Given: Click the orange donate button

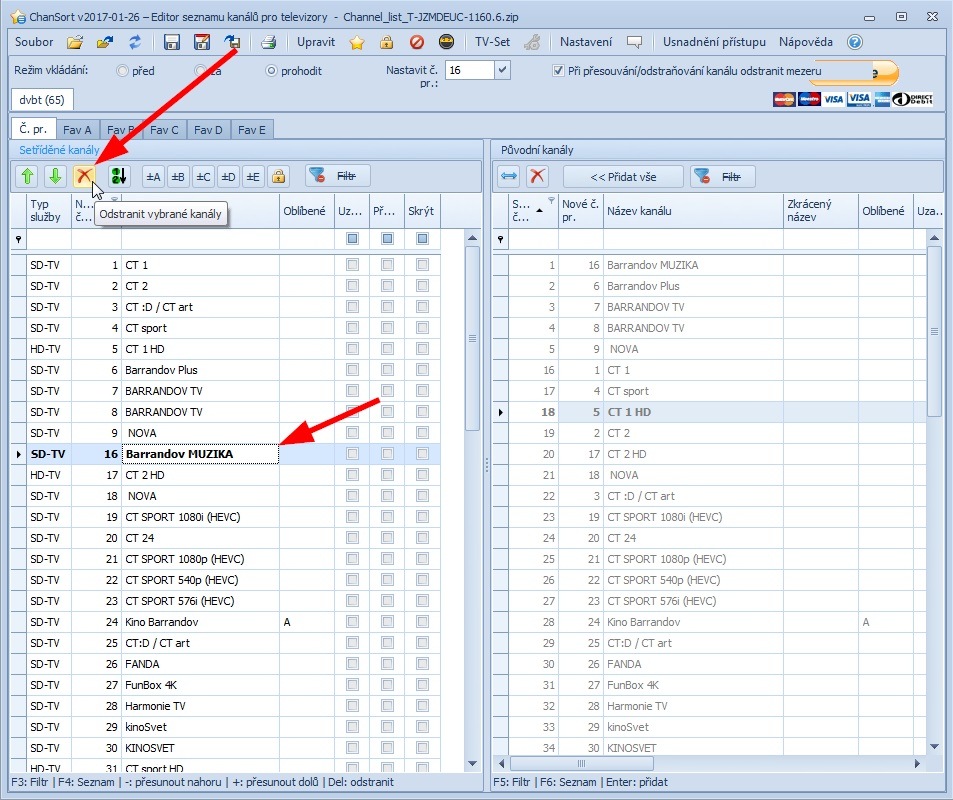Looking at the screenshot, I should (x=854, y=72).
